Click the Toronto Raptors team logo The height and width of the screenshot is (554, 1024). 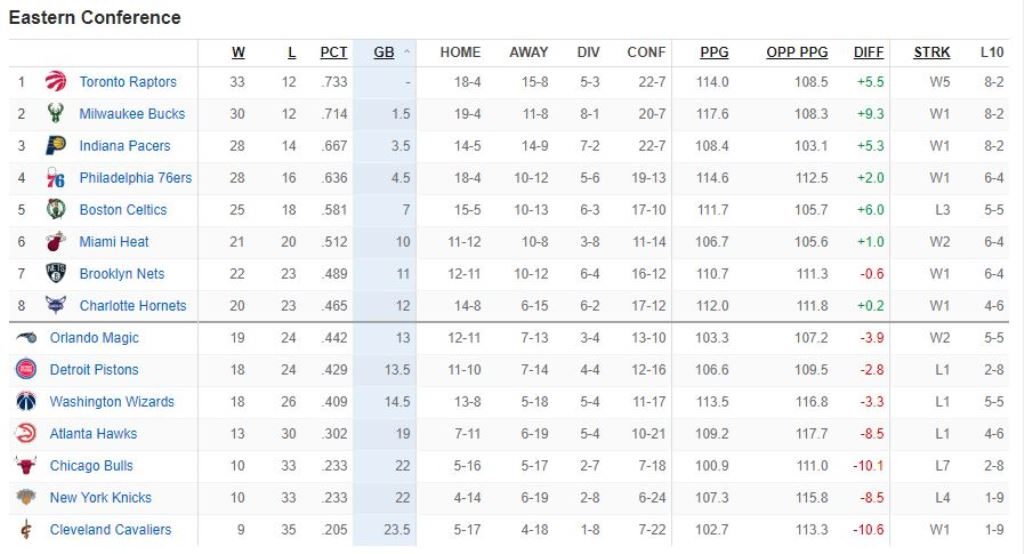56,82
